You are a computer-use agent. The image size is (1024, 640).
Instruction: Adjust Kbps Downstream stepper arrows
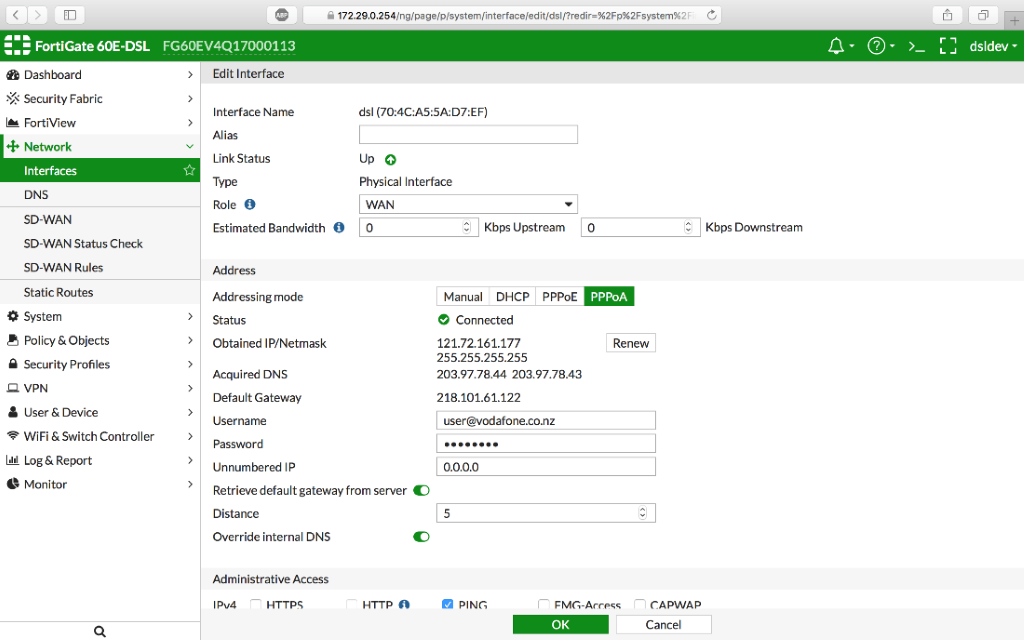click(x=688, y=227)
